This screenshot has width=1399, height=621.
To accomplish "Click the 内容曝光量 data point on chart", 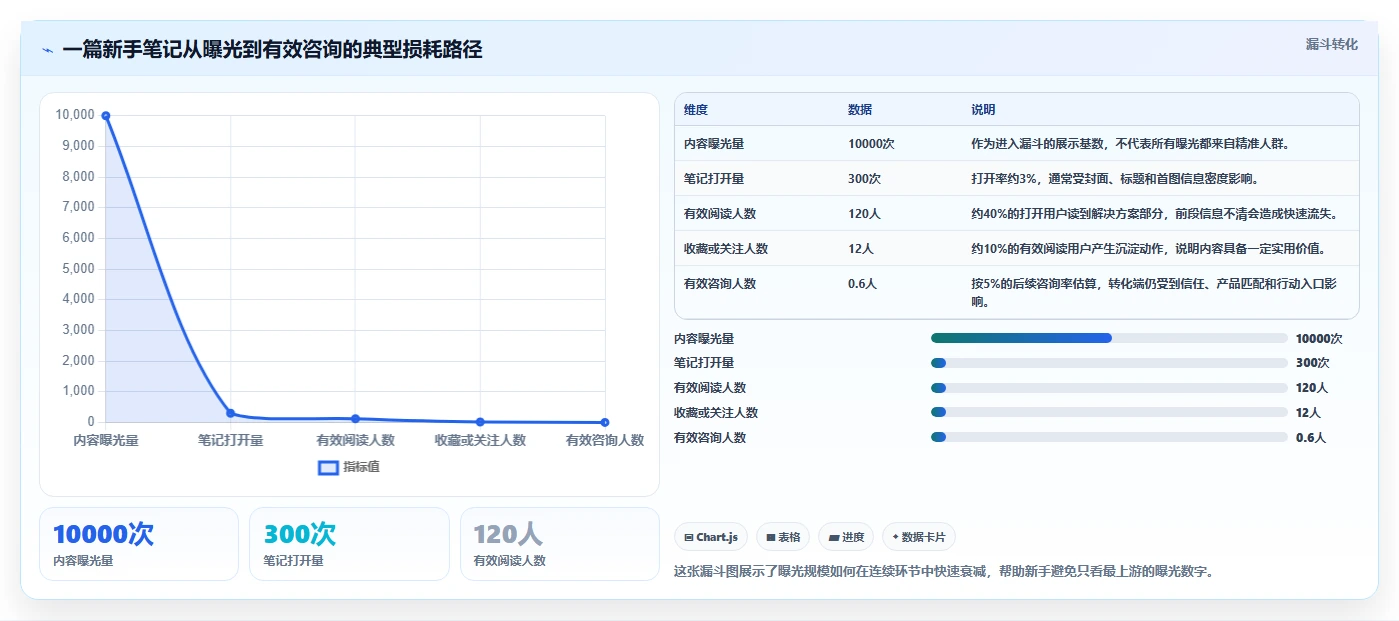I will pos(106,115).
